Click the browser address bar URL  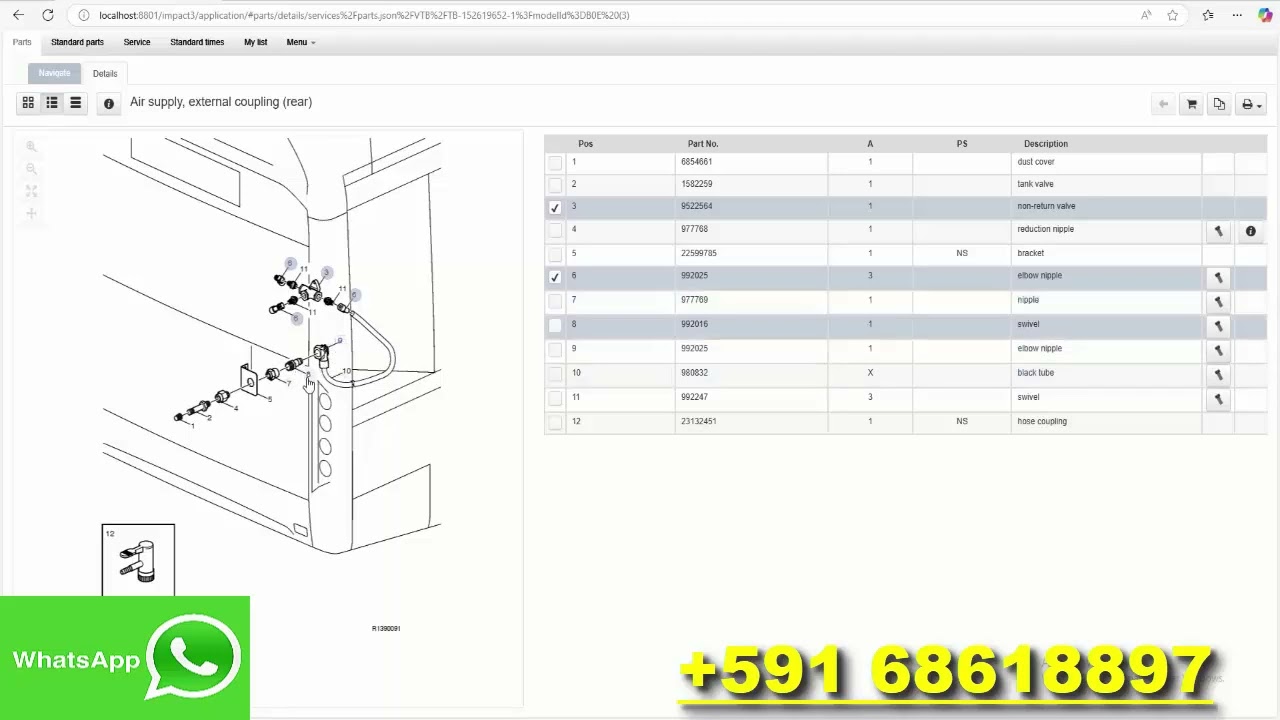tap(364, 15)
